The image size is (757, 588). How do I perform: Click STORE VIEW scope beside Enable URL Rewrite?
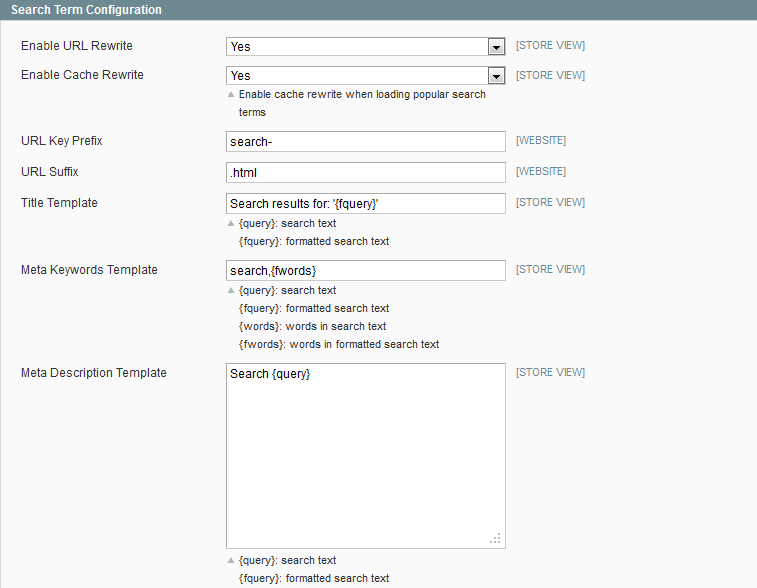tap(550, 45)
